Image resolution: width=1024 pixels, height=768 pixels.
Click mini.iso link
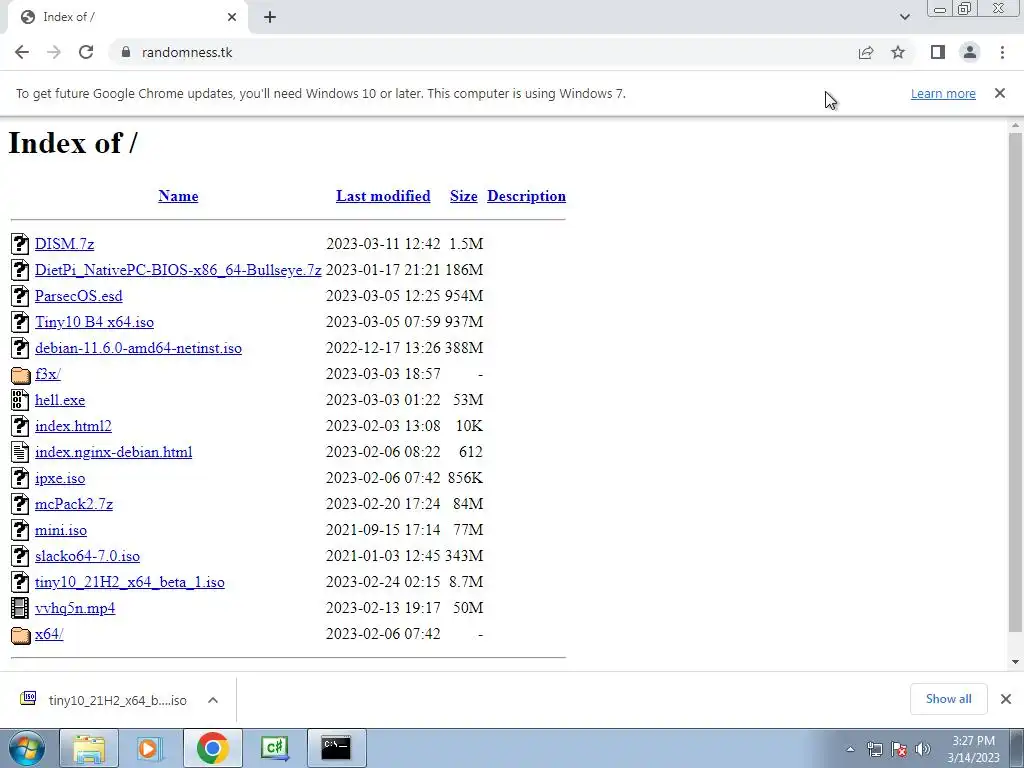point(61,530)
